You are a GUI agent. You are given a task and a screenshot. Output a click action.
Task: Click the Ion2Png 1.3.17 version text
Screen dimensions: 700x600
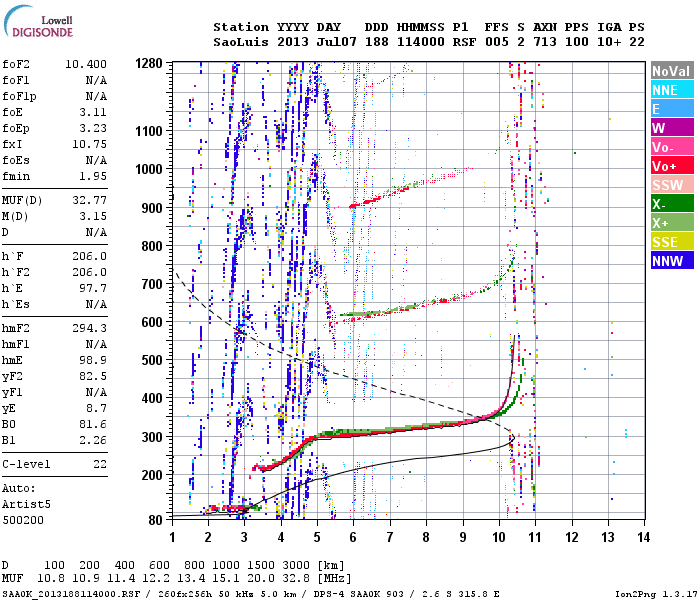point(656,594)
